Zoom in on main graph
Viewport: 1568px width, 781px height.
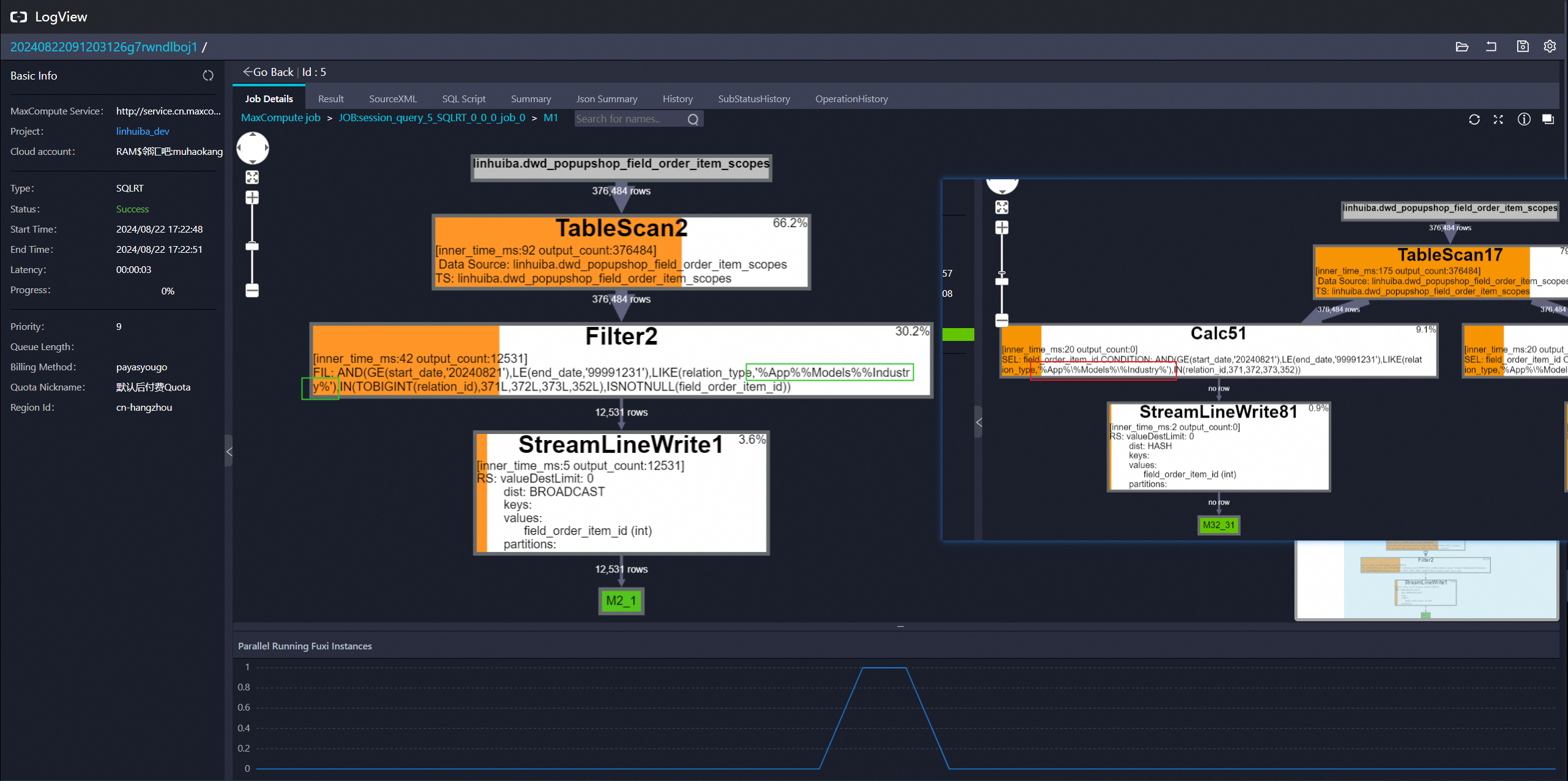(252, 198)
